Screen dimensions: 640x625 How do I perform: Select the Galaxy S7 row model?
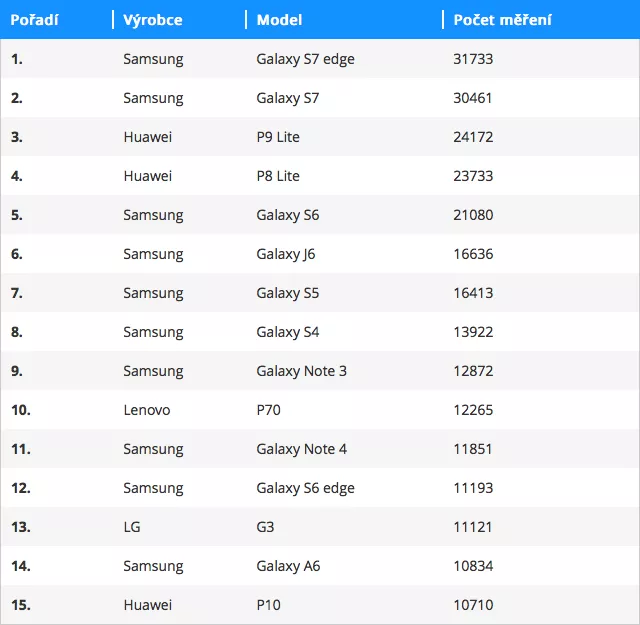288,98
